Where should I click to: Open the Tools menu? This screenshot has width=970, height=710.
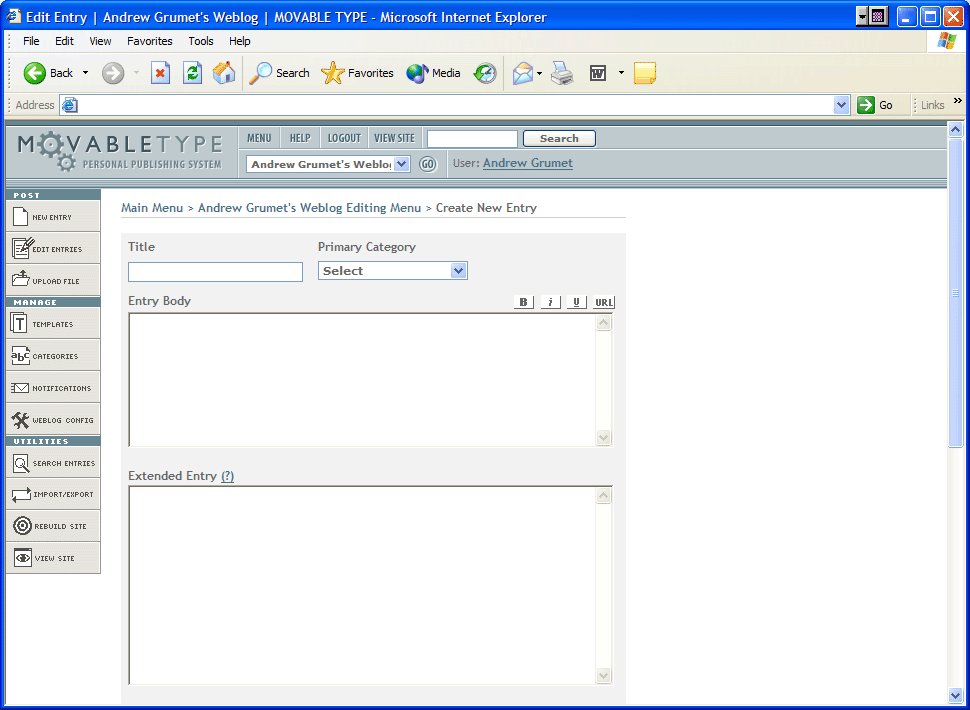point(201,41)
